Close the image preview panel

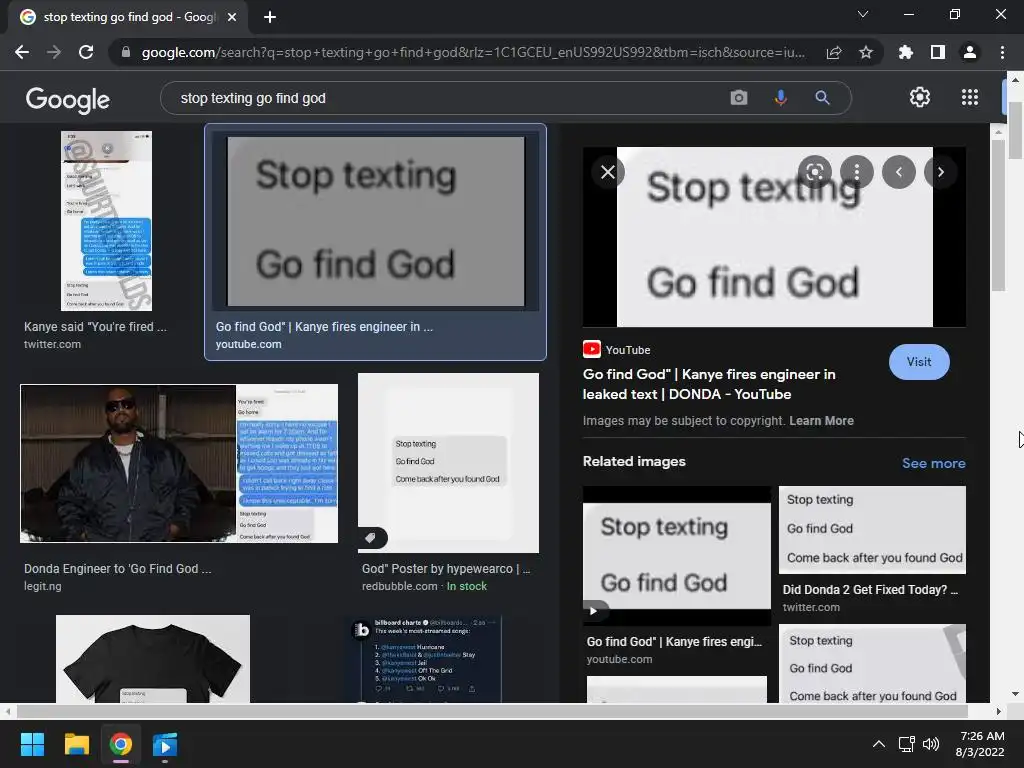click(608, 172)
